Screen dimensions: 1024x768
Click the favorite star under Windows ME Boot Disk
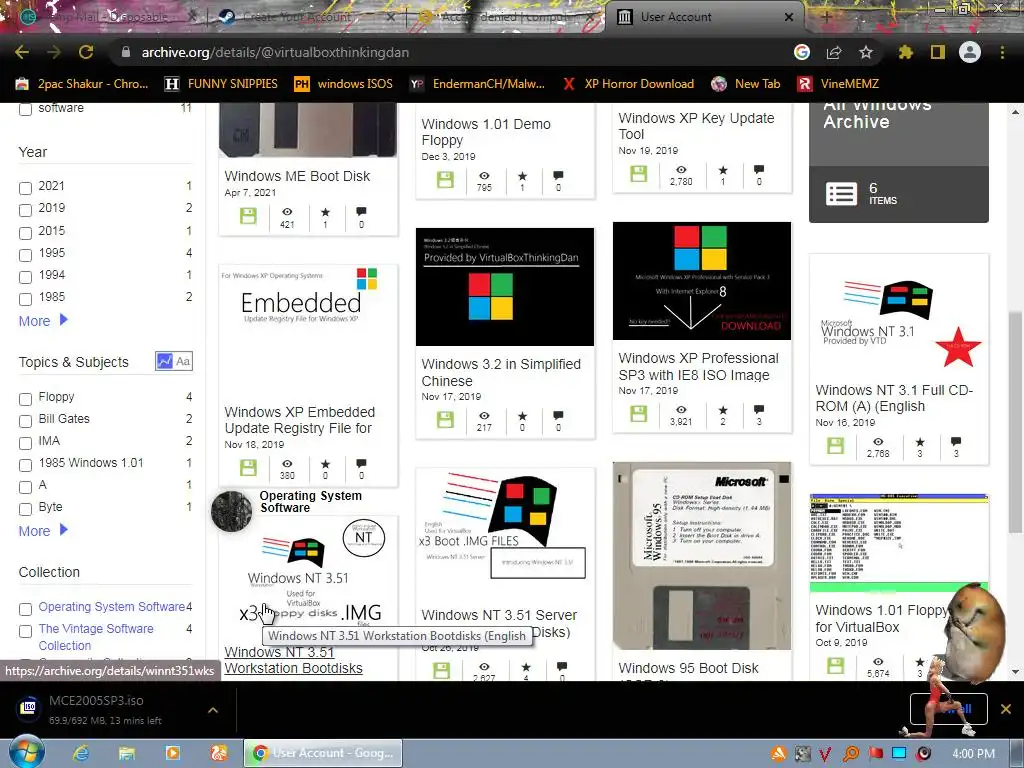pos(325,212)
